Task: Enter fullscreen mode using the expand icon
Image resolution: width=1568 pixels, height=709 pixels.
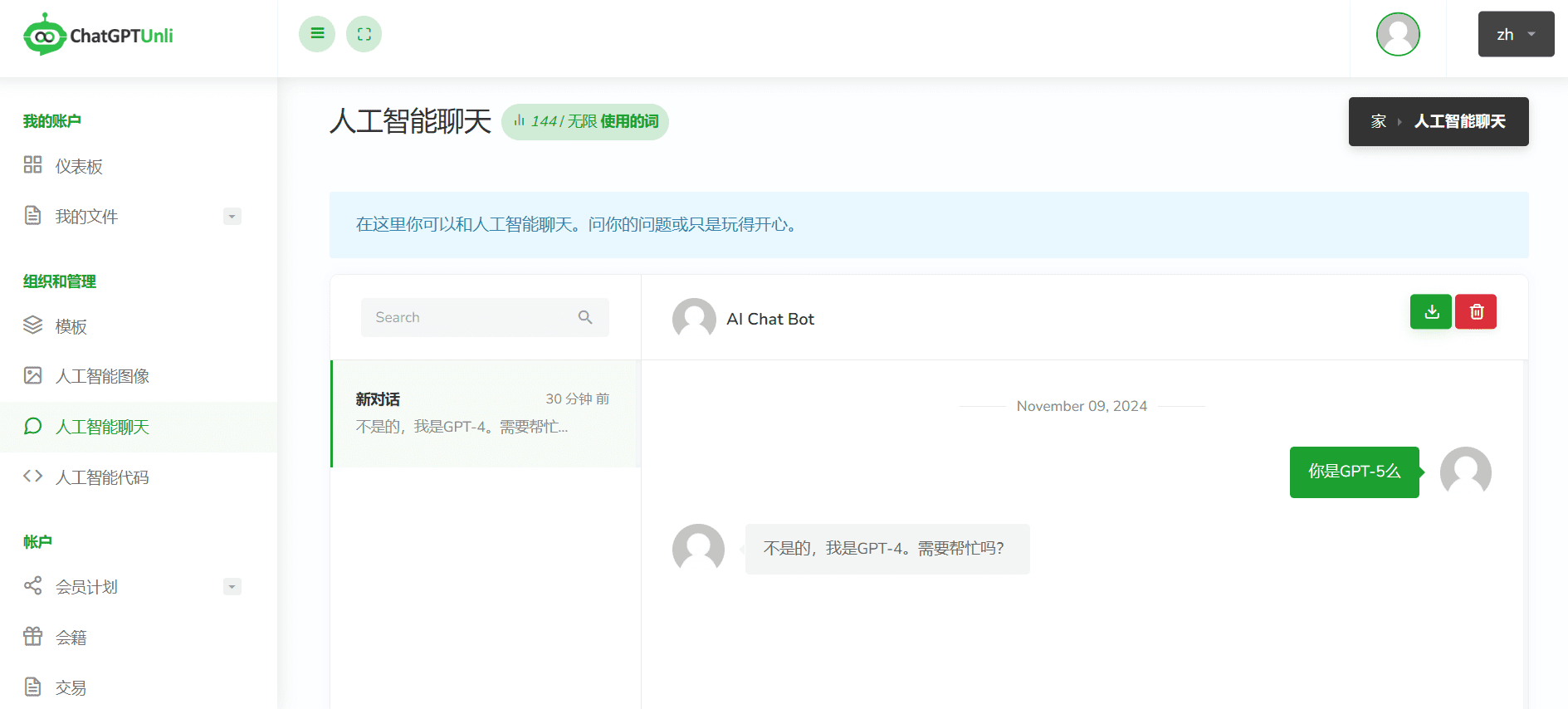Action: click(364, 34)
